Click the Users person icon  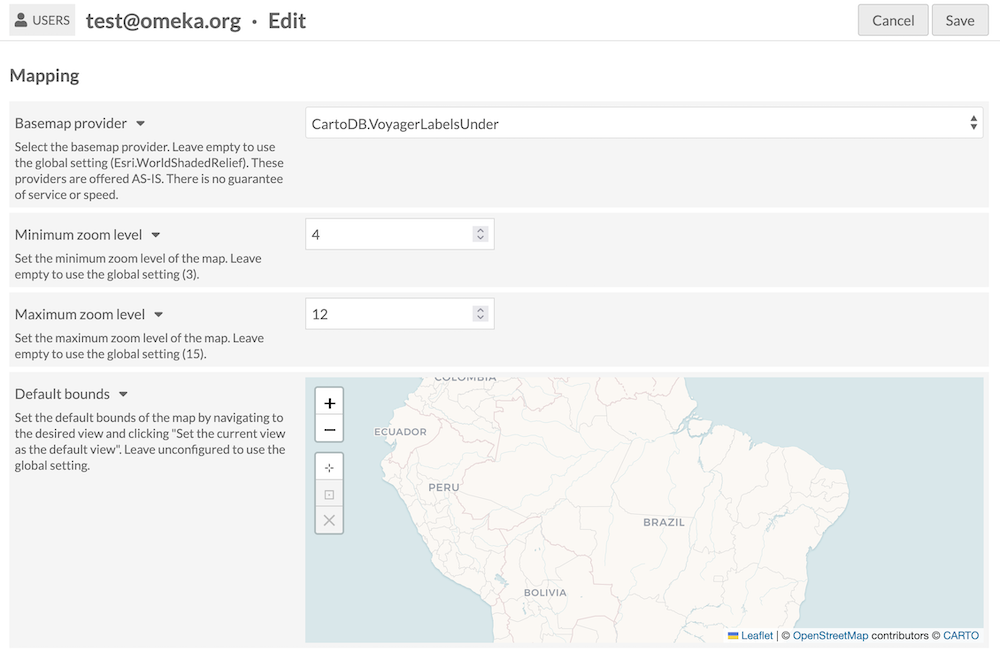[21, 20]
